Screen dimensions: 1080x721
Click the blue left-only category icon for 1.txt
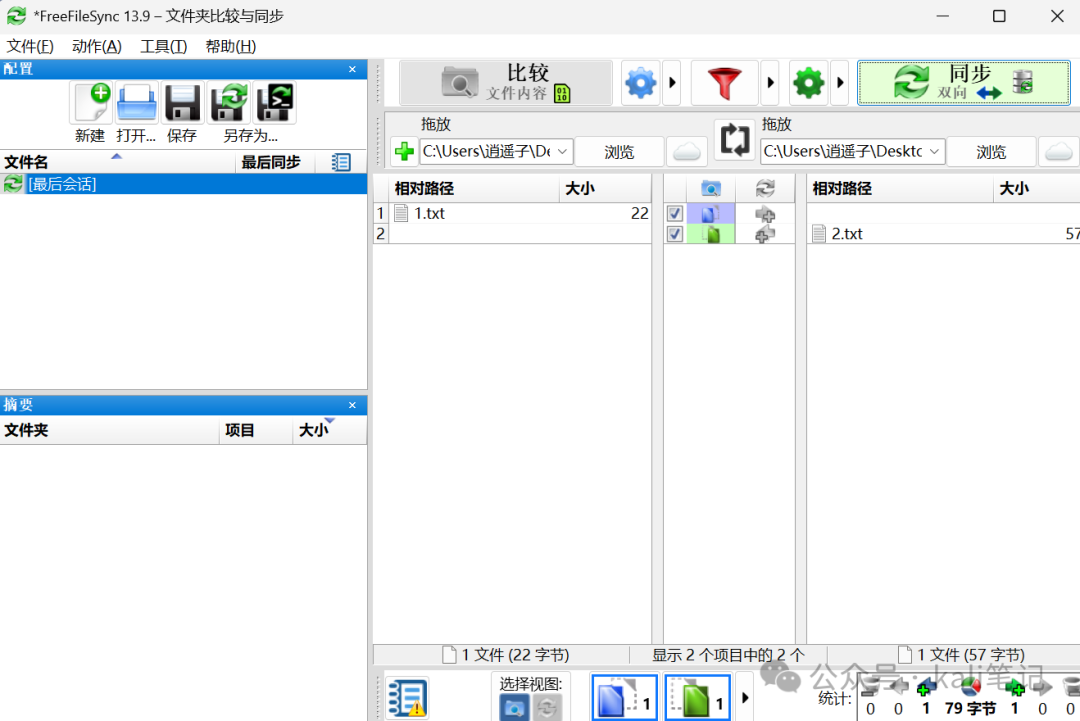(711, 213)
